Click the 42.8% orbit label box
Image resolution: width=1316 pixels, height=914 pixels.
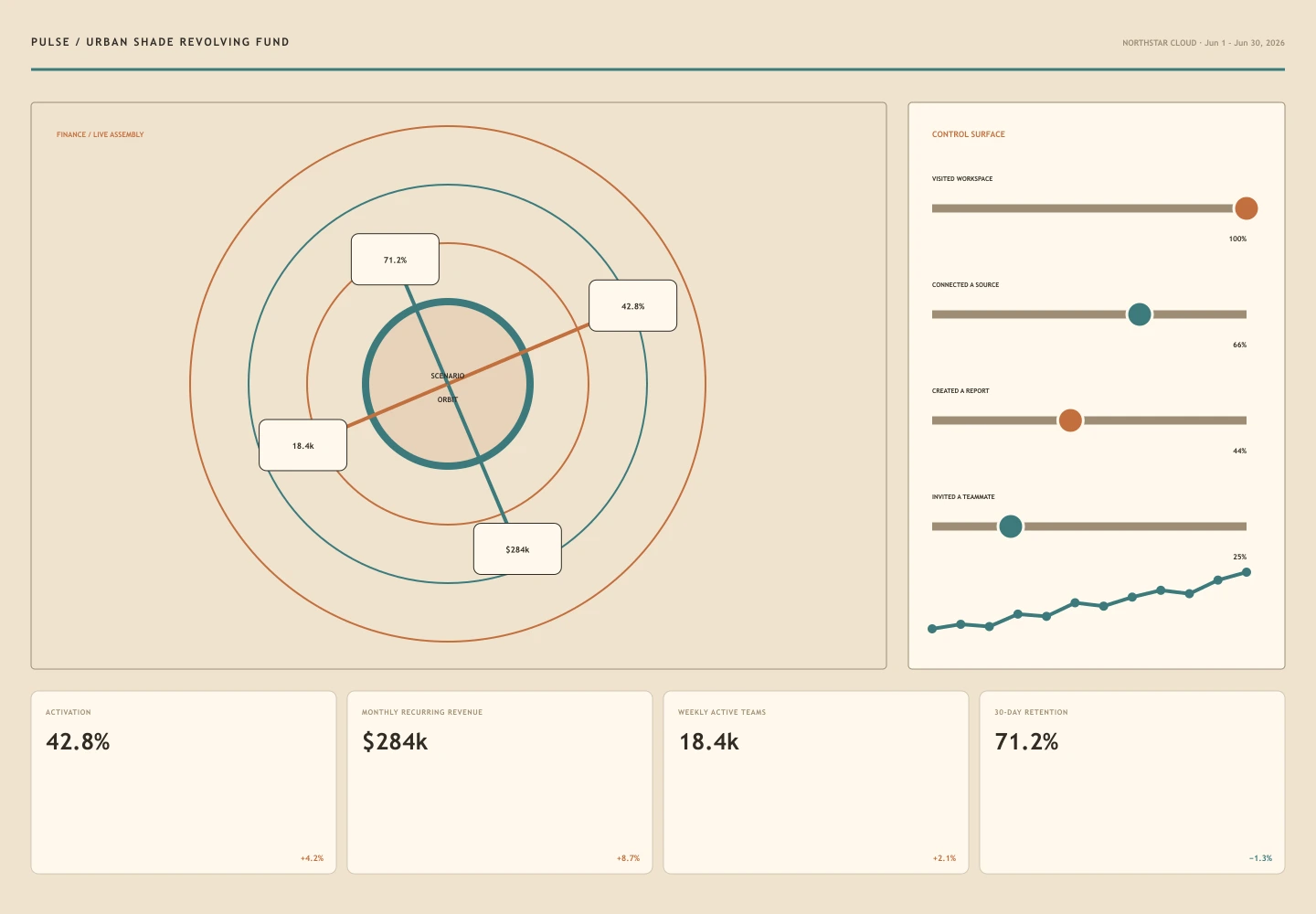point(632,305)
